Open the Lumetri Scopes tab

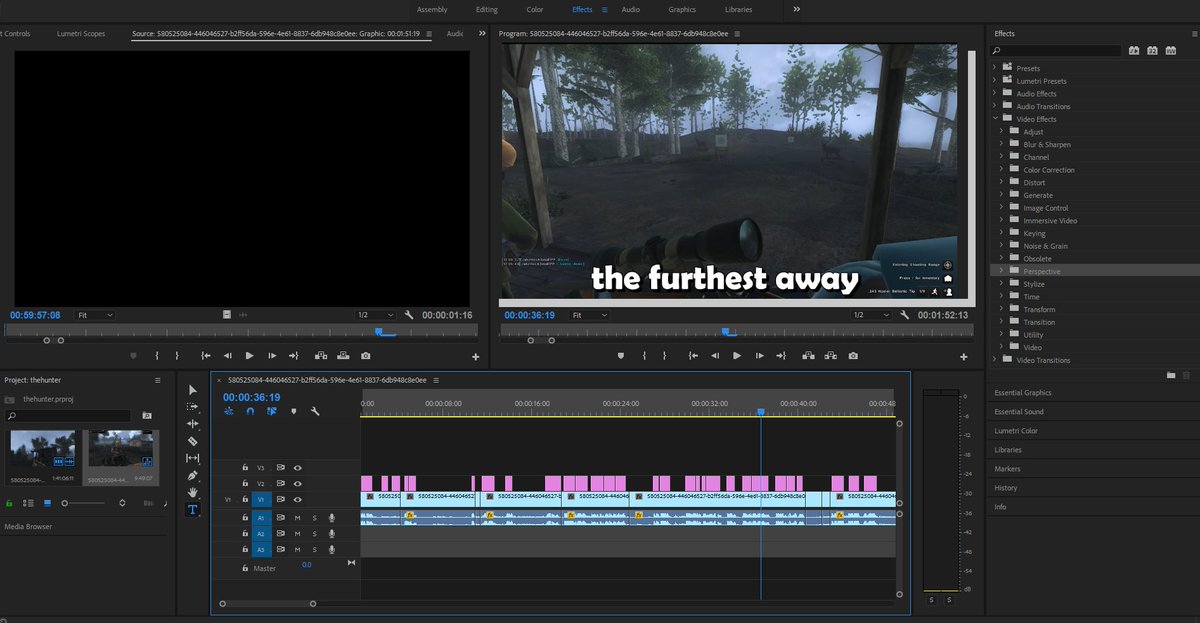coord(81,34)
